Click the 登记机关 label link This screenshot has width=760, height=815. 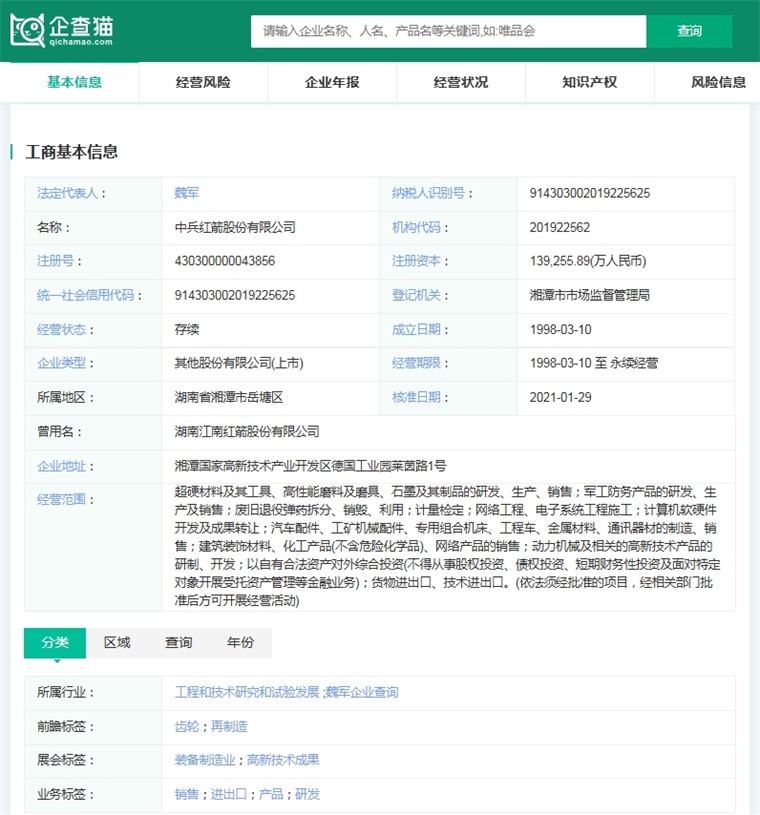[x=416, y=295]
